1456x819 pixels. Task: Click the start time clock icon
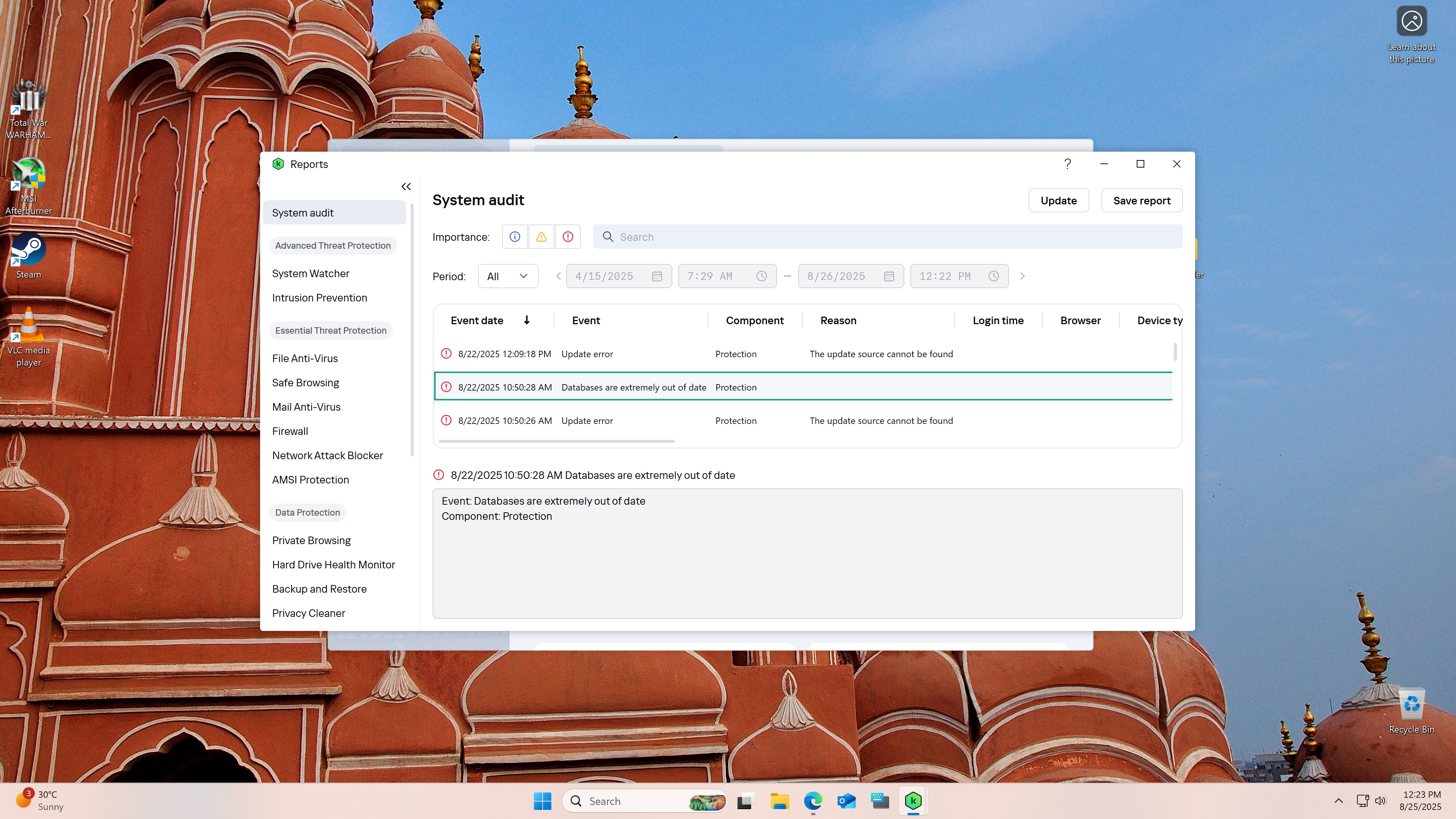[762, 276]
